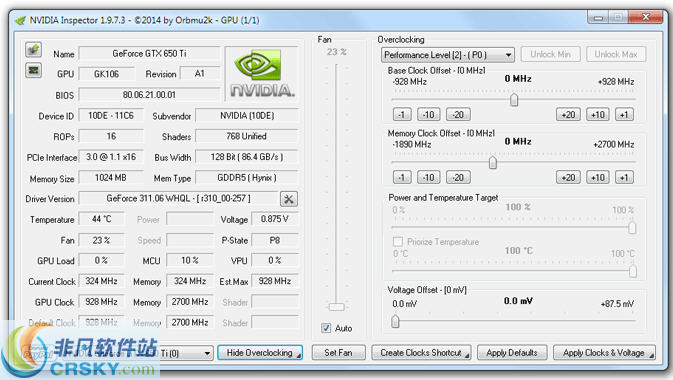Click the ROPs value 16
This screenshot has width=673, height=380.
[x=111, y=136]
